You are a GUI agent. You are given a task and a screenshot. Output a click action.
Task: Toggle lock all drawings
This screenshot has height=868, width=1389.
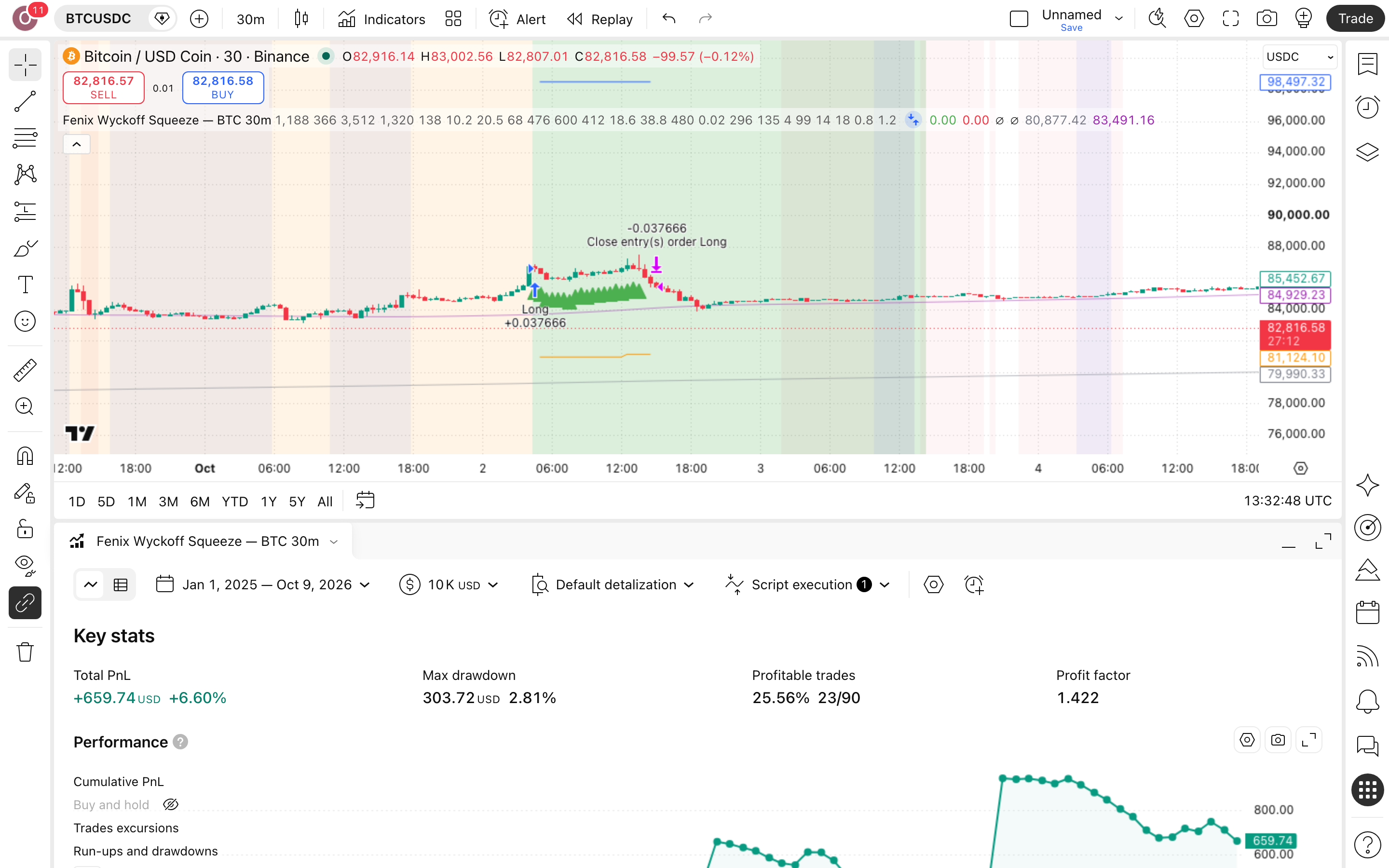coord(25,529)
